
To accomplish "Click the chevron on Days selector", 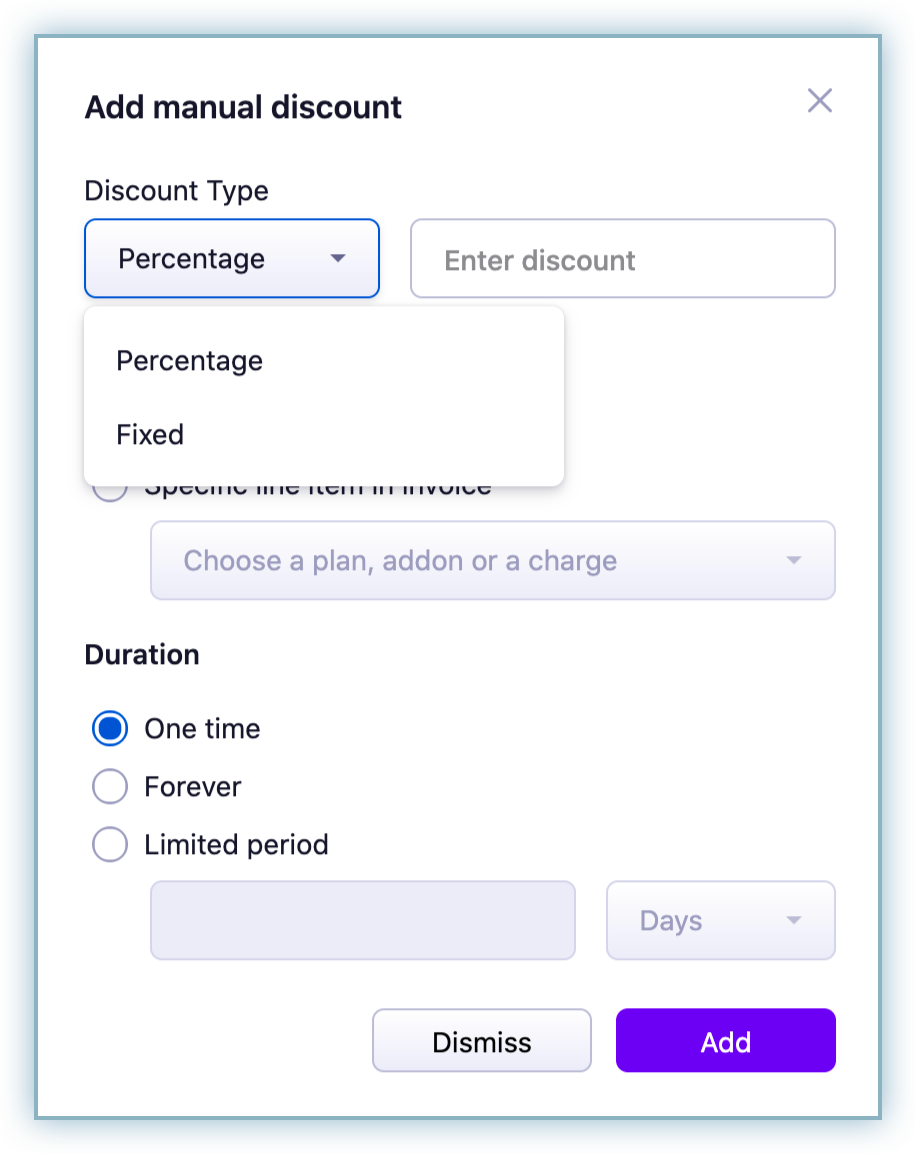I will (795, 920).
